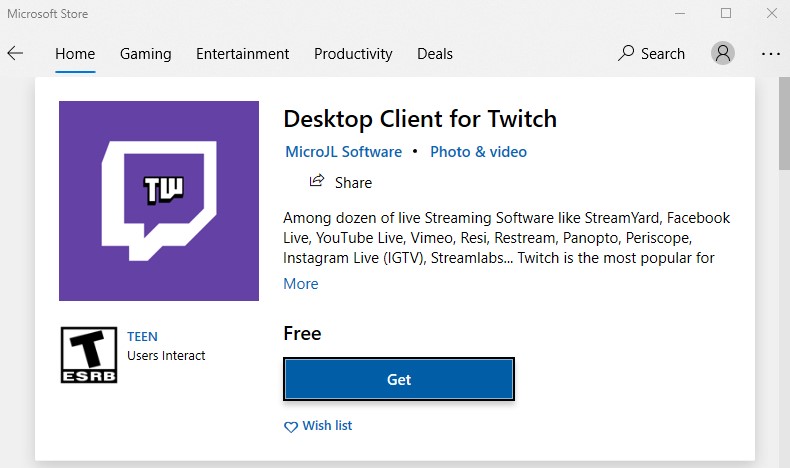This screenshot has height=468, width=790.
Task: Select the Productivity tab
Action: click(x=353, y=53)
